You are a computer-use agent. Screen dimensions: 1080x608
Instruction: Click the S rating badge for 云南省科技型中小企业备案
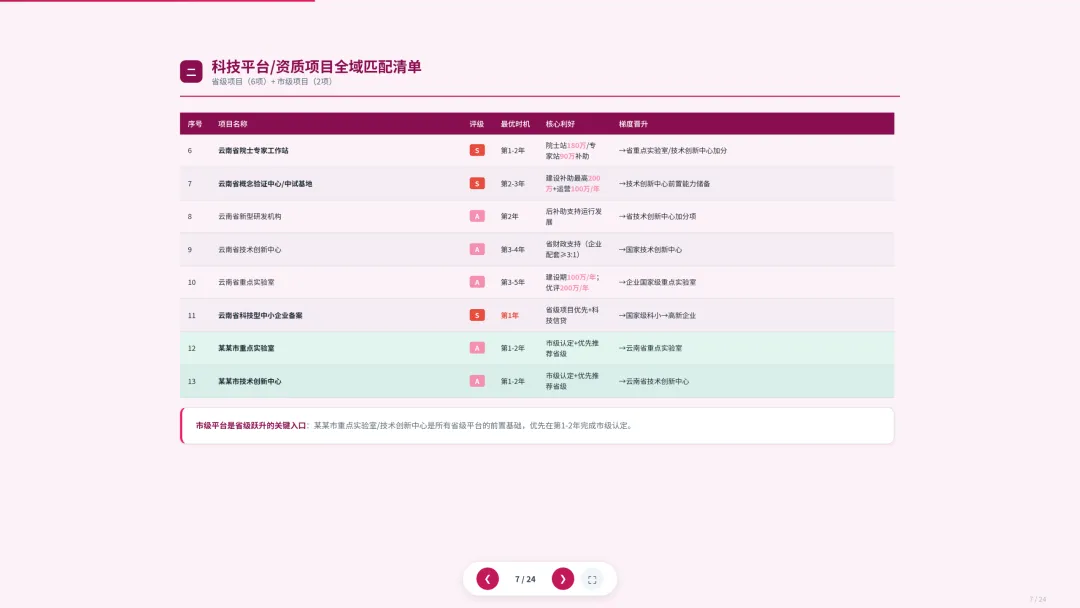477,315
